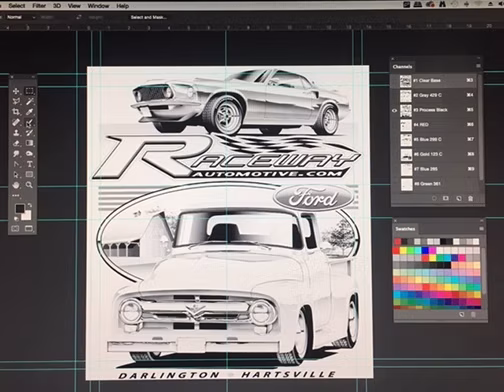Switch to the Swatches tab
Viewport: 504px width, 392px height.
(x=405, y=229)
